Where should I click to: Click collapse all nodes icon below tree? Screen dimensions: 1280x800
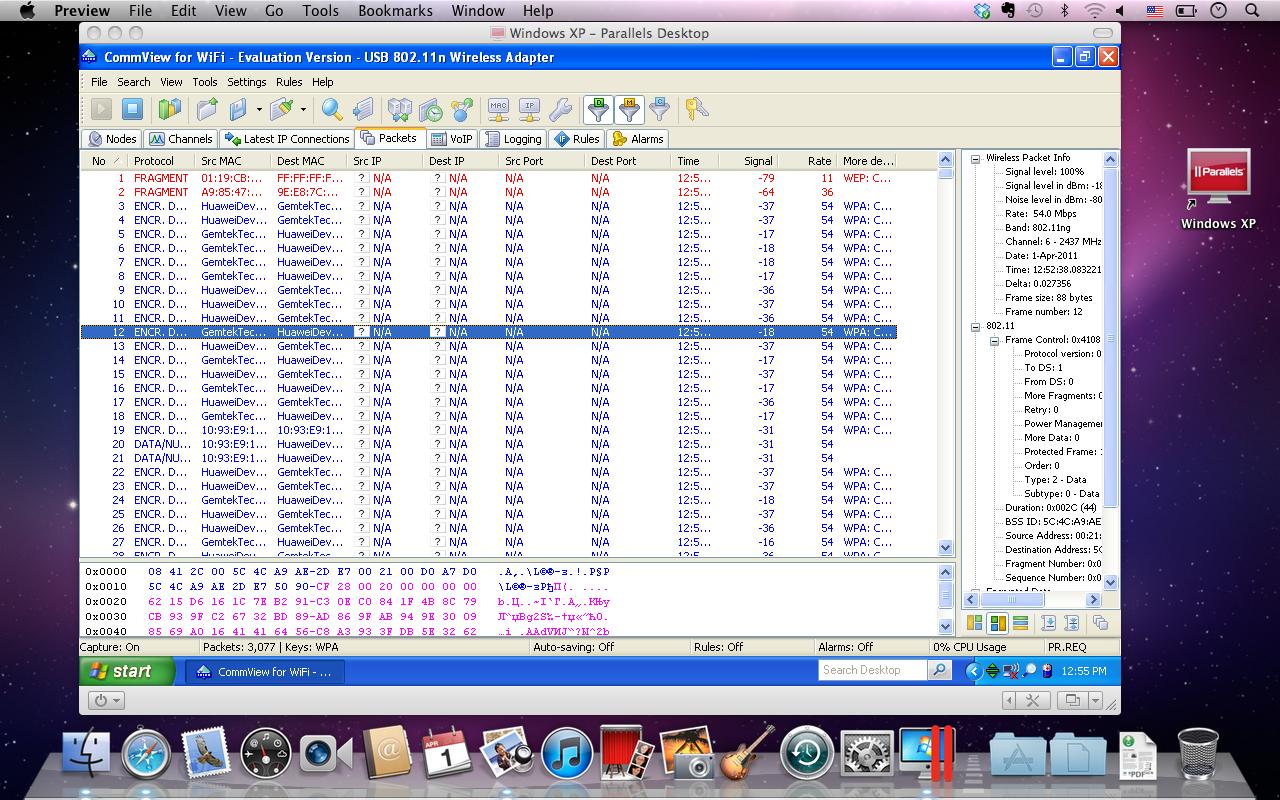click(1071, 623)
